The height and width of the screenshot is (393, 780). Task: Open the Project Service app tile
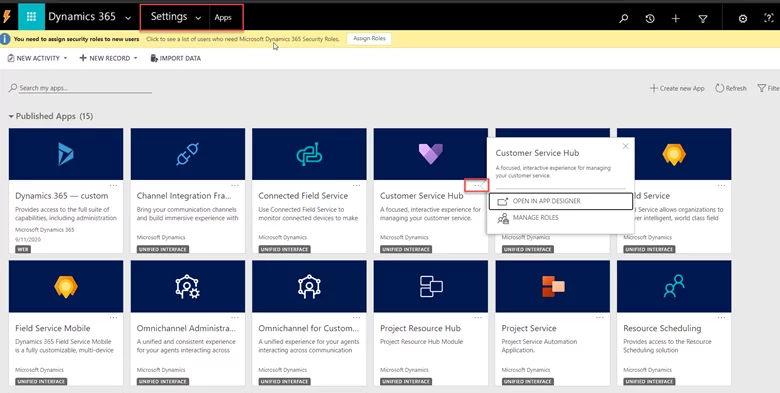pyautogui.click(x=553, y=323)
